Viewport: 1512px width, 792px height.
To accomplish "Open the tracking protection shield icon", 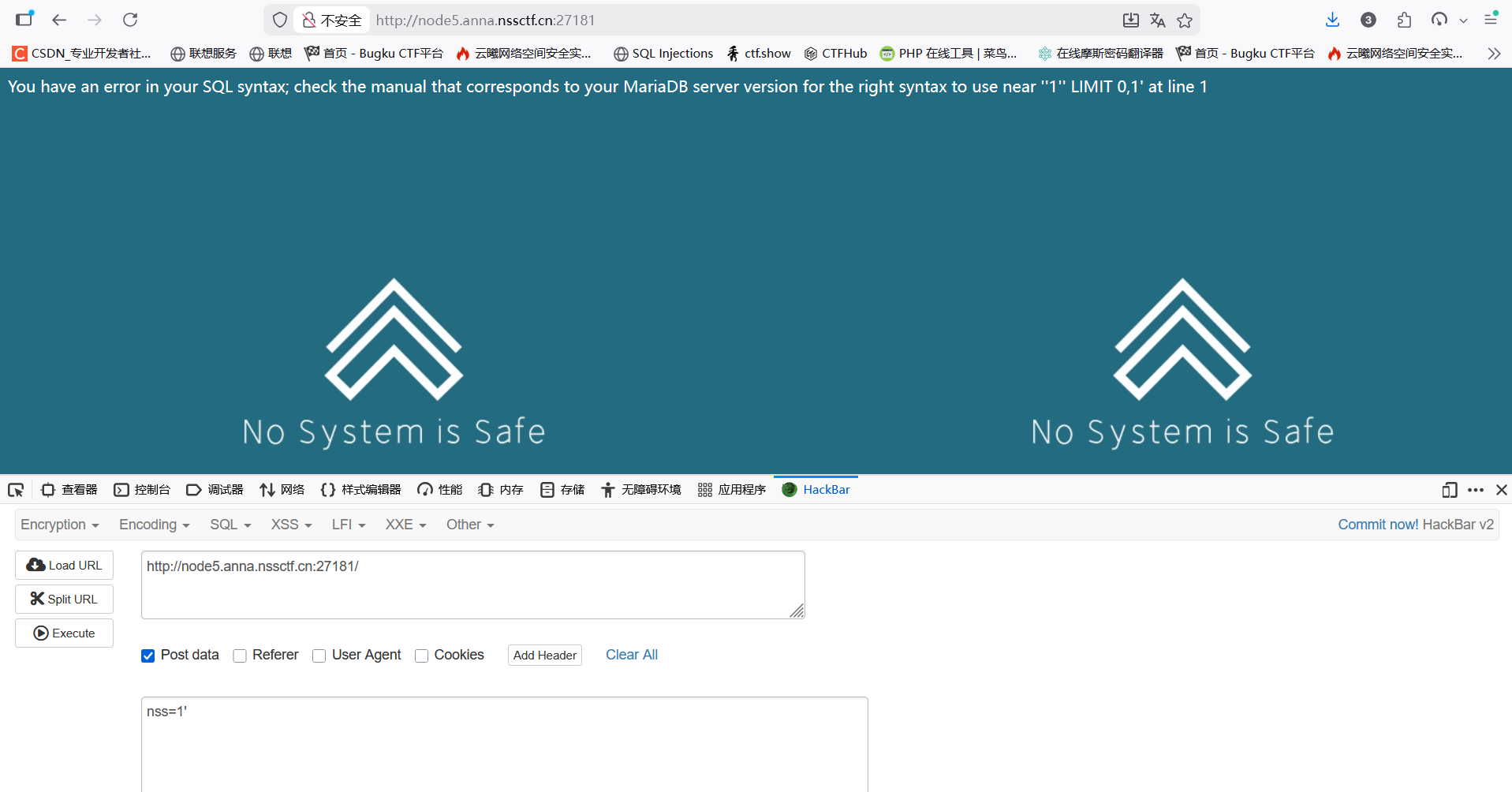I will [280, 21].
